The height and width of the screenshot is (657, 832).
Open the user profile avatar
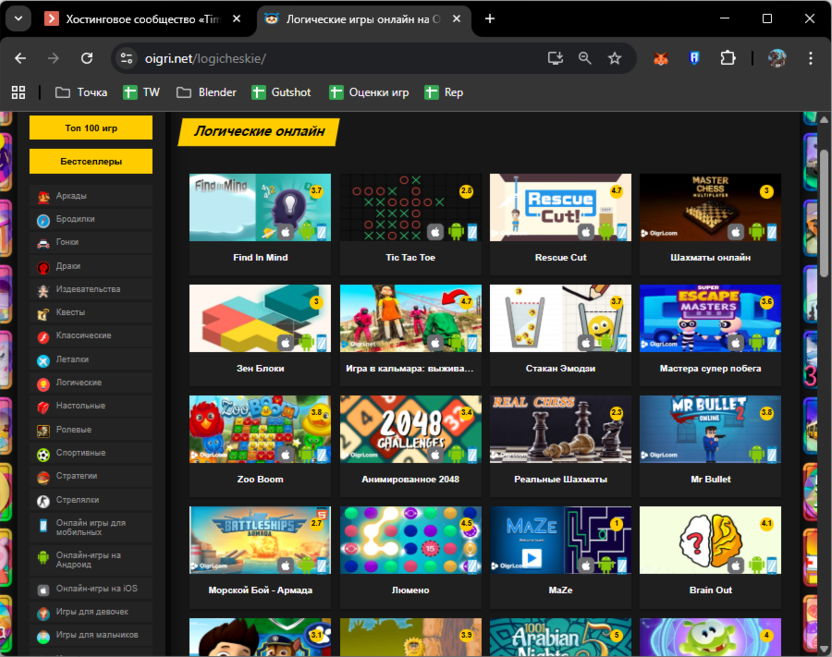point(777,59)
